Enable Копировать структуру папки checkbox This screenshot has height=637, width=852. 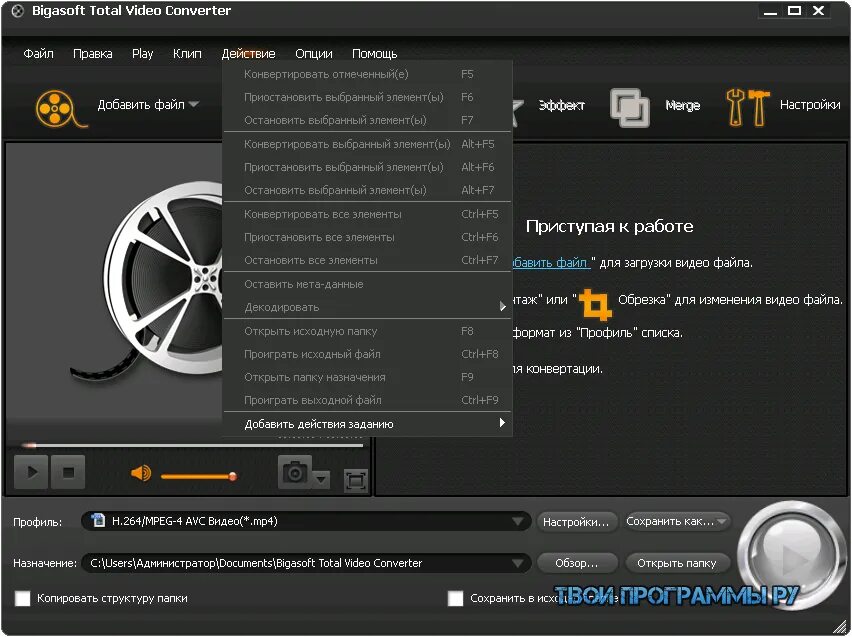(x=23, y=598)
